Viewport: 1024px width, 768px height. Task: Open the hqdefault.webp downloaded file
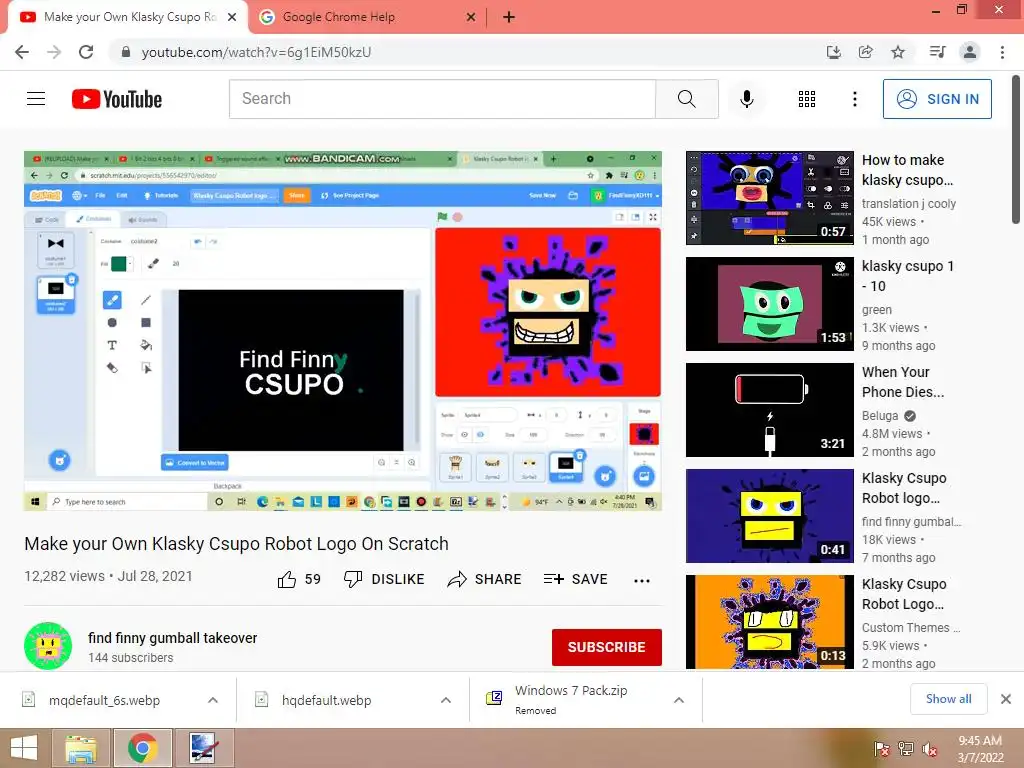pyautogui.click(x=327, y=700)
